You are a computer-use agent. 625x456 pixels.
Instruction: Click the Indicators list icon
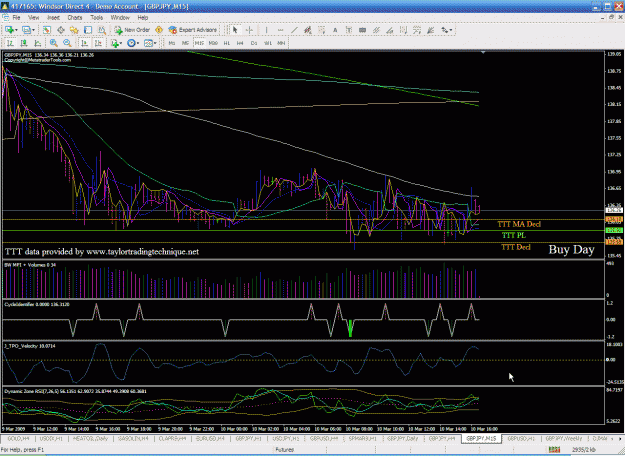point(115,43)
